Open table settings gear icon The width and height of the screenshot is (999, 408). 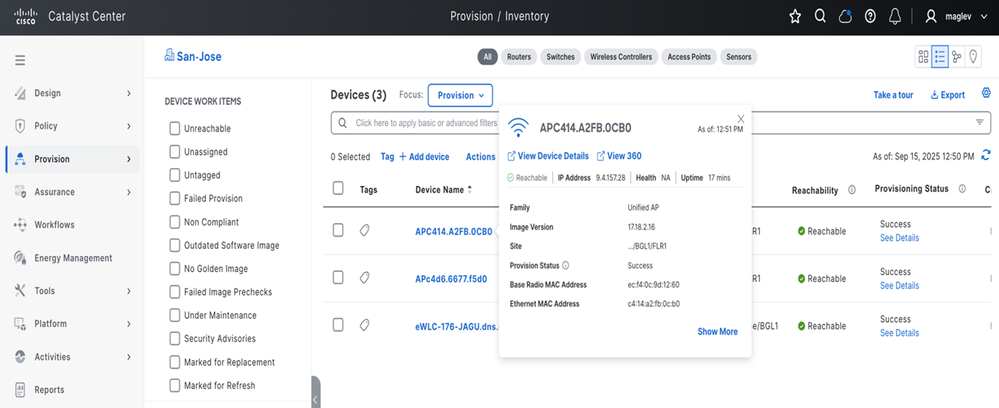click(x=986, y=93)
